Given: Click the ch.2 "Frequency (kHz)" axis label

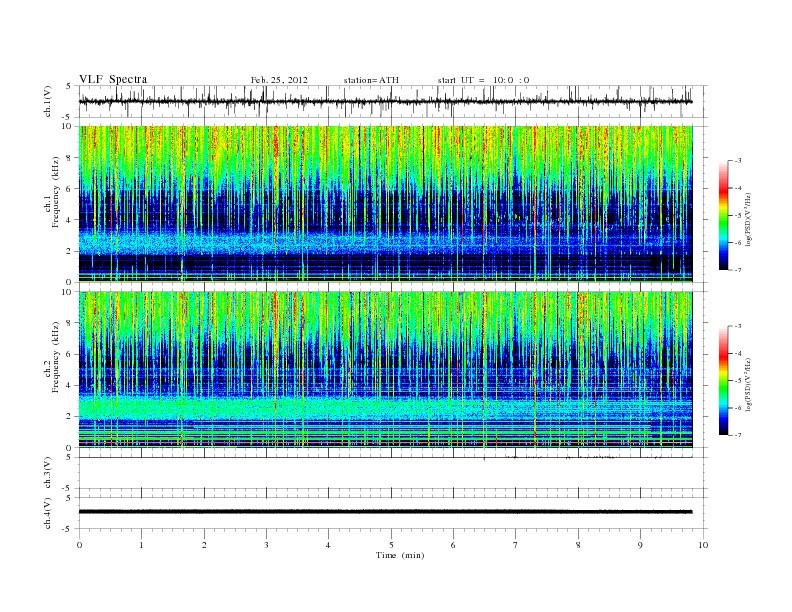Looking at the screenshot, I should 55,358.
